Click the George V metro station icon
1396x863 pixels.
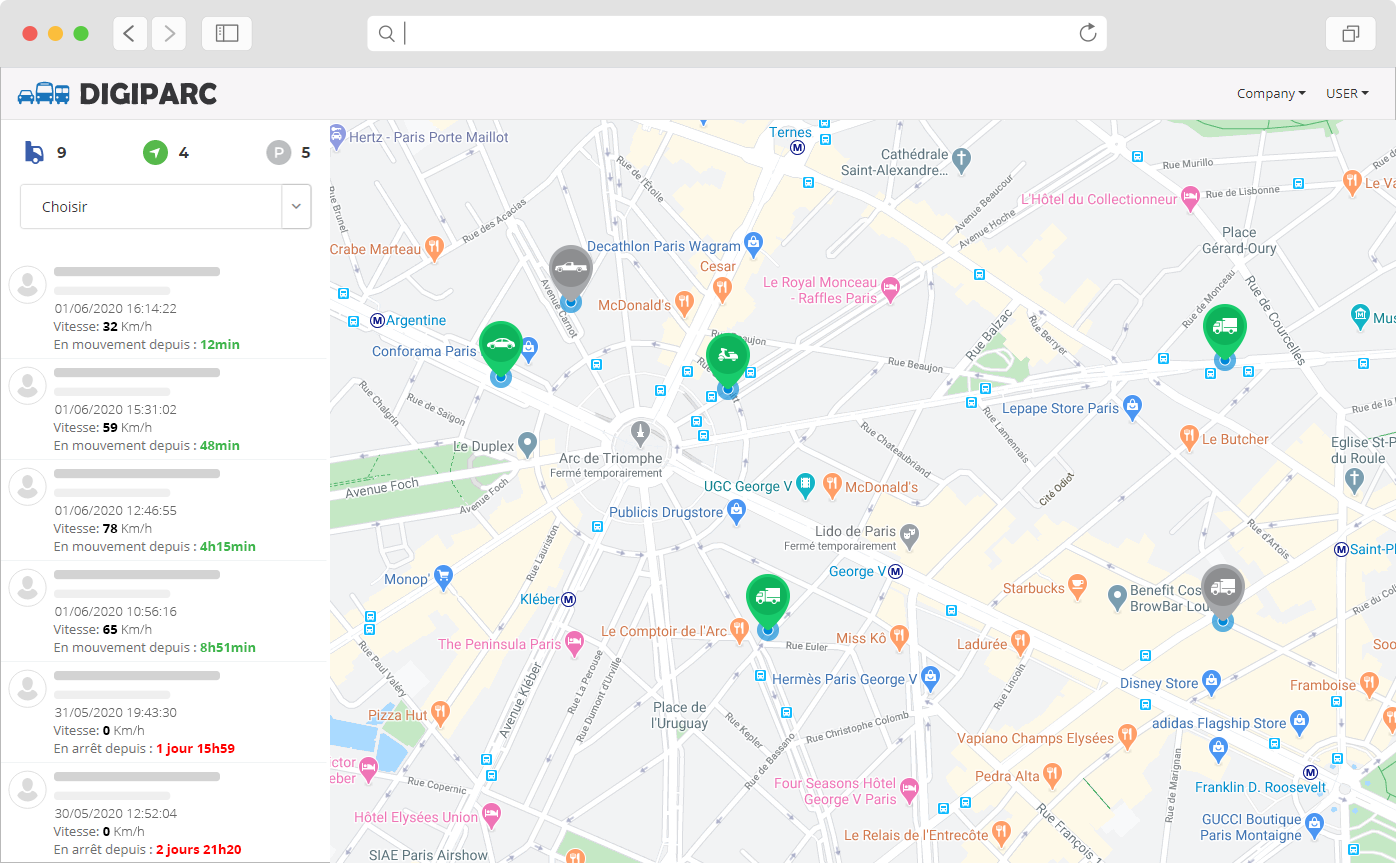(896, 572)
